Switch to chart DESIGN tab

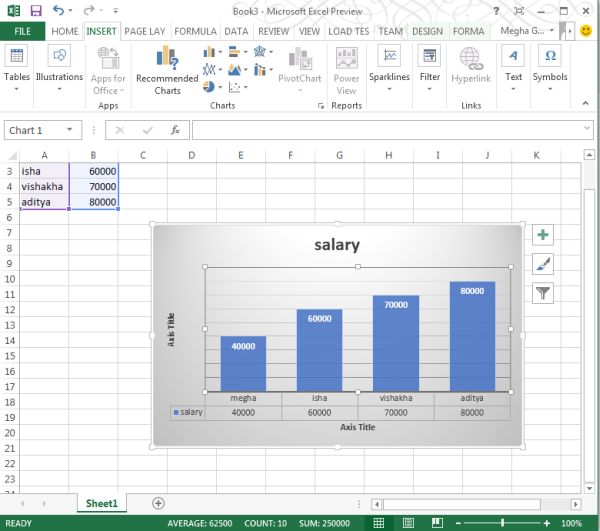coord(427,31)
